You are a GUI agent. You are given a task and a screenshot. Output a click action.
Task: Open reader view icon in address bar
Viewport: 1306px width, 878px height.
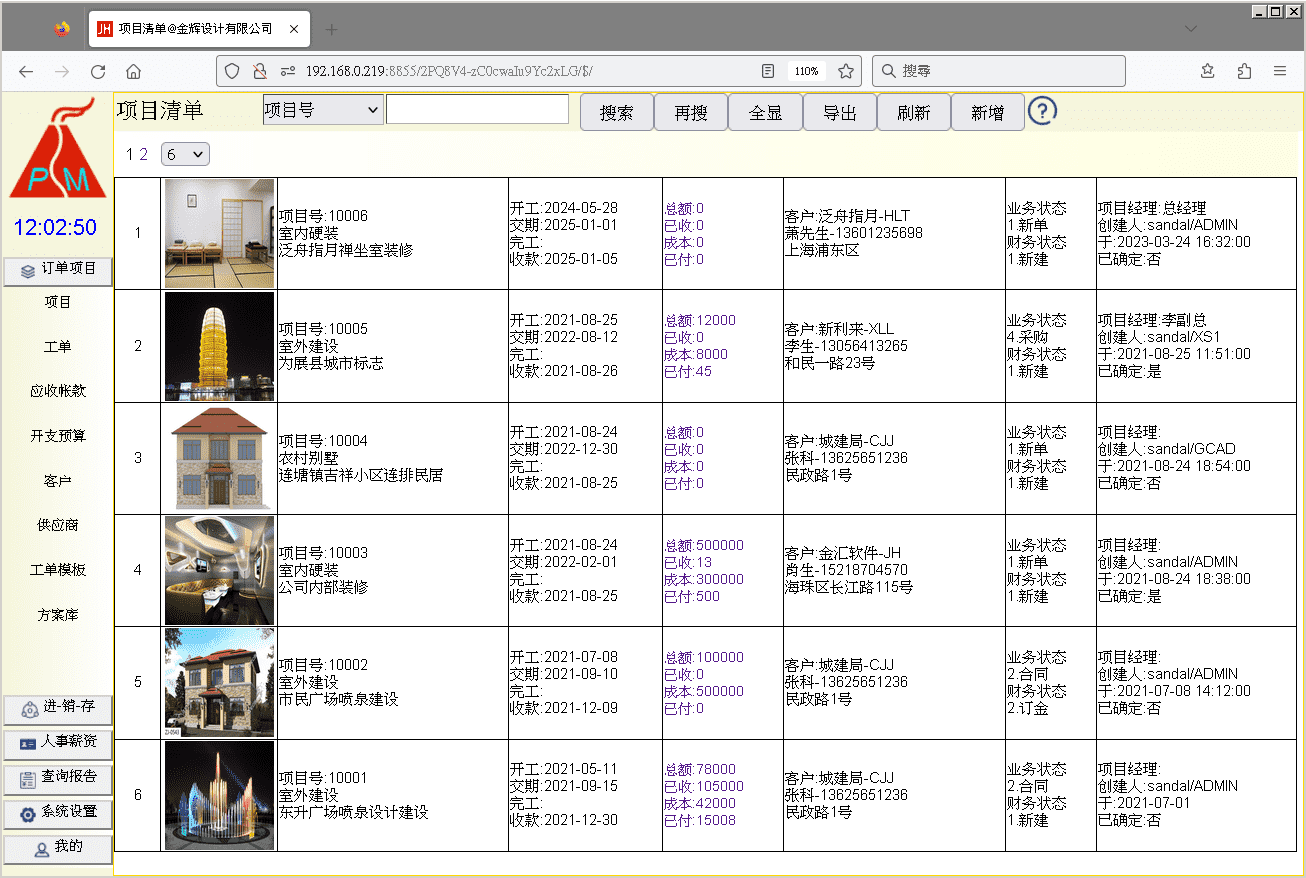coord(768,71)
